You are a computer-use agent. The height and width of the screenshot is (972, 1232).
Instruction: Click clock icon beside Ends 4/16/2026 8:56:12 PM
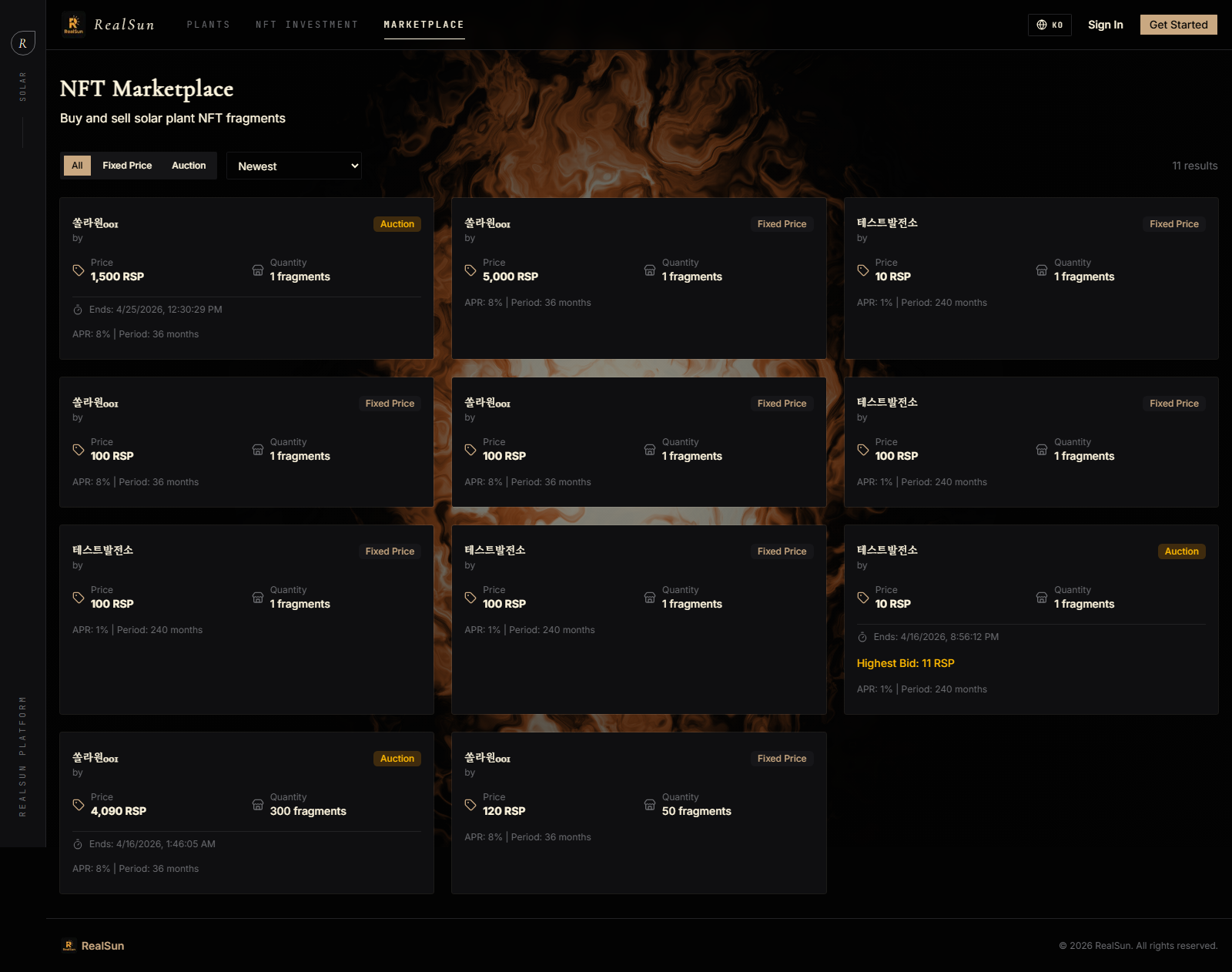coord(862,637)
